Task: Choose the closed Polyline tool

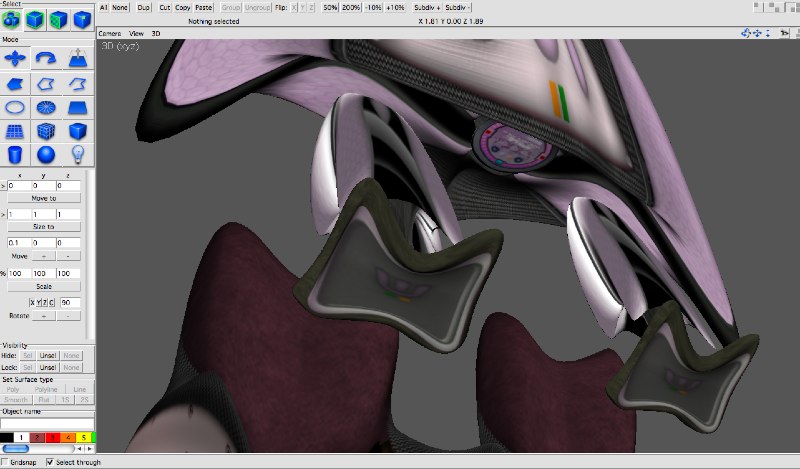Action: coord(46,84)
